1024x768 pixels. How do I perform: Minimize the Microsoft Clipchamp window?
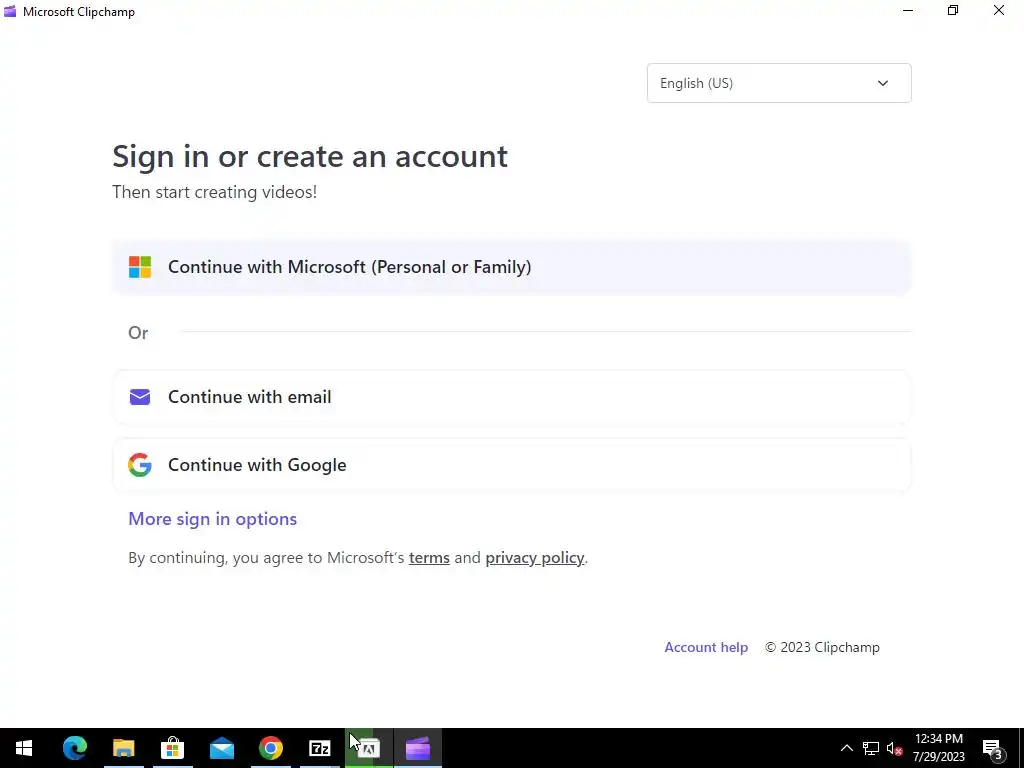coord(908,10)
